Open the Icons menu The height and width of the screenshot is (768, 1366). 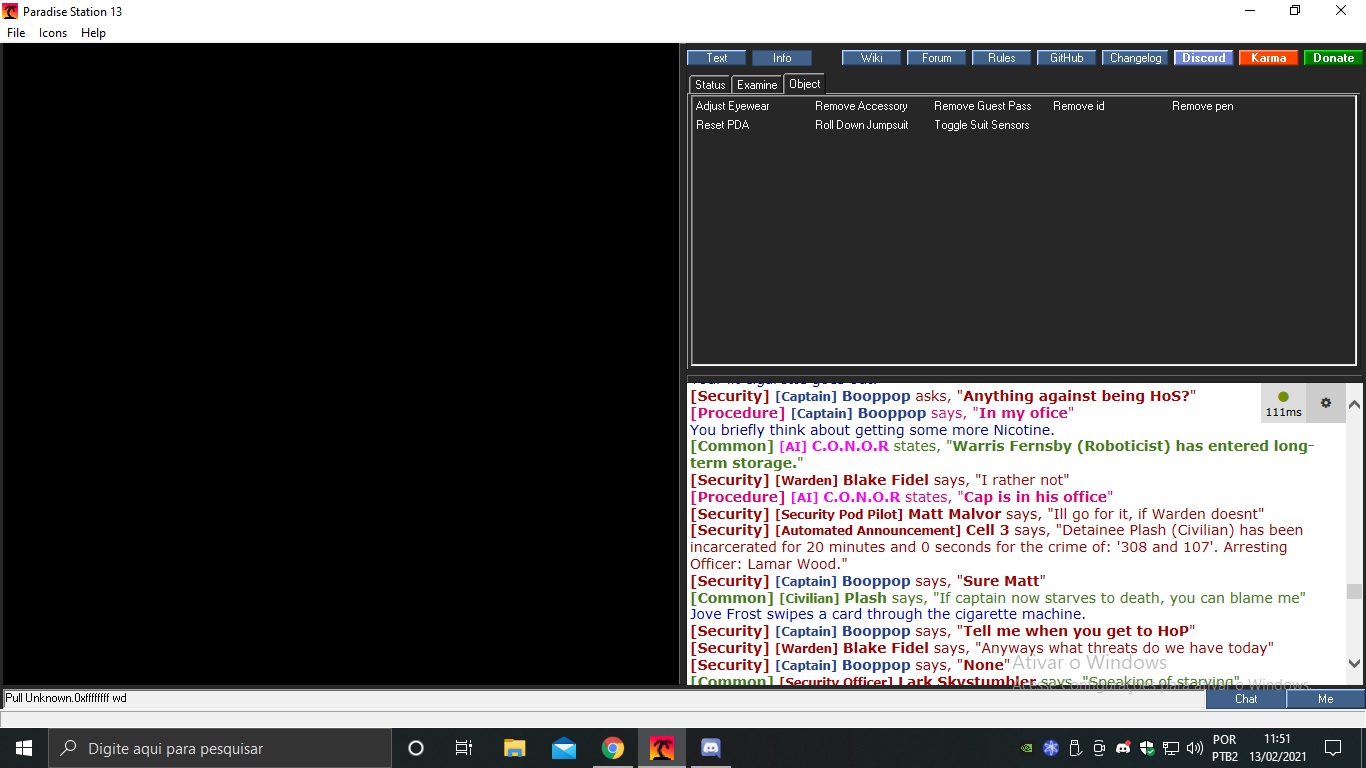click(x=53, y=33)
